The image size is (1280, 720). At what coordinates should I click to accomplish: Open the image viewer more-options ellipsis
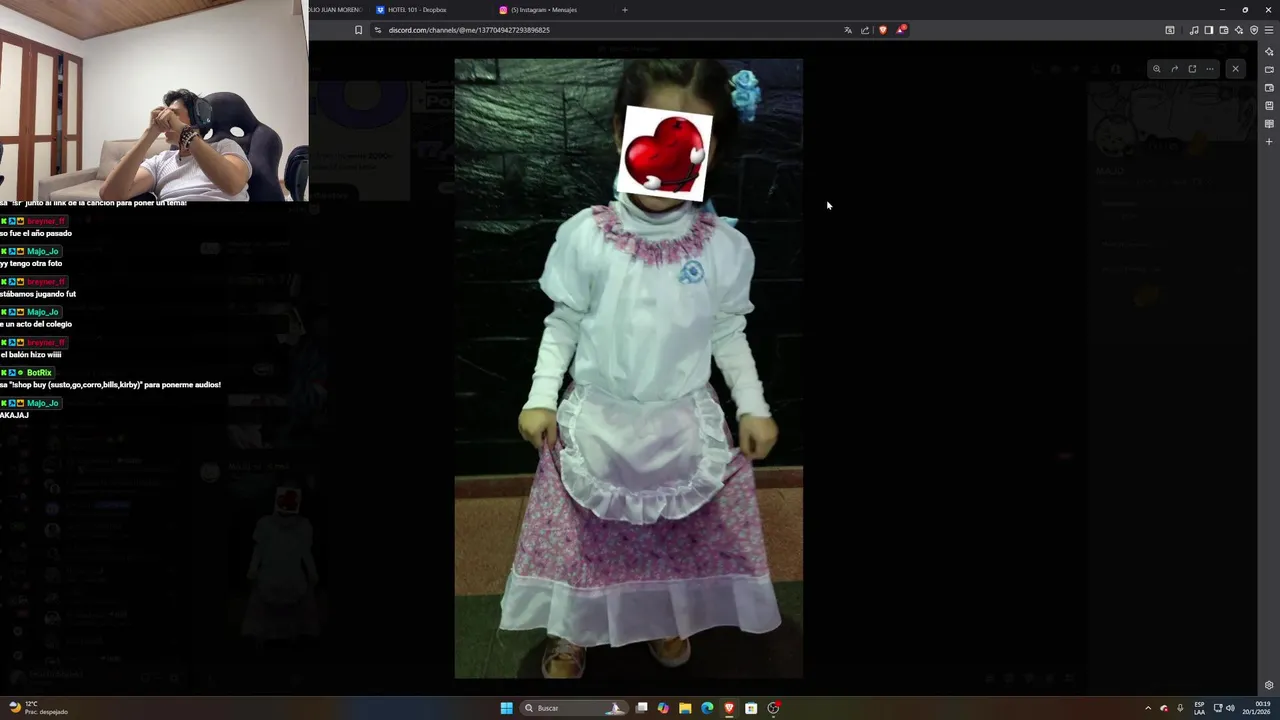tap(1210, 69)
